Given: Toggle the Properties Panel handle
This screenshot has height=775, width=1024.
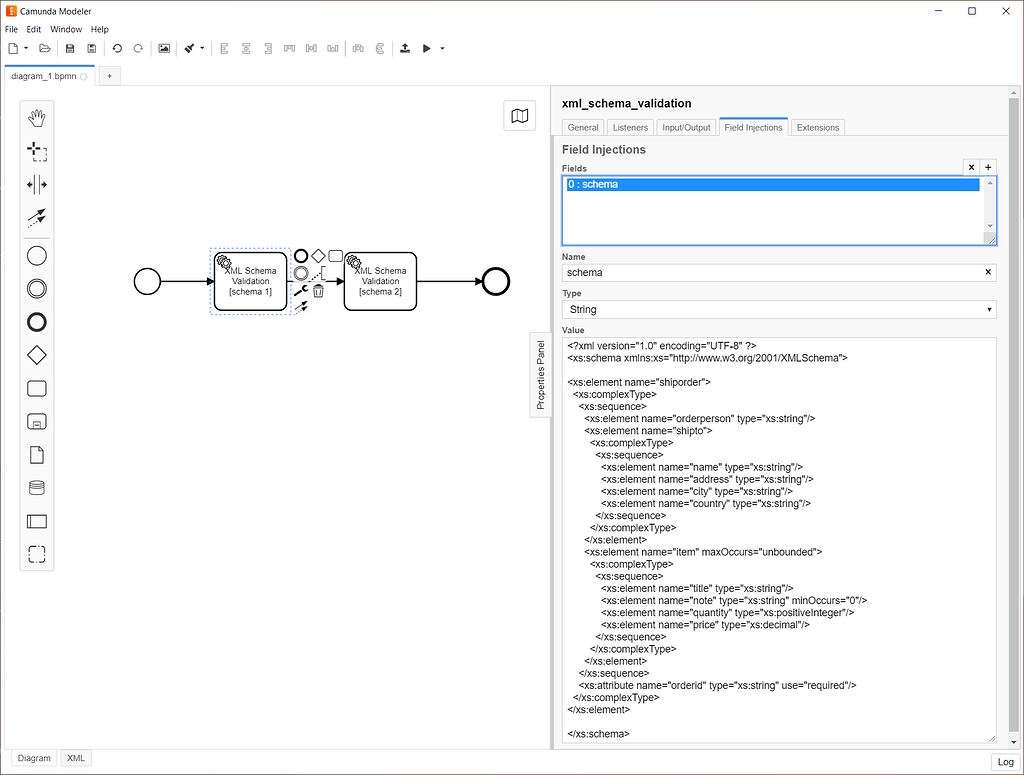Looking at the screenshot, I should click(x=541, y=375).
